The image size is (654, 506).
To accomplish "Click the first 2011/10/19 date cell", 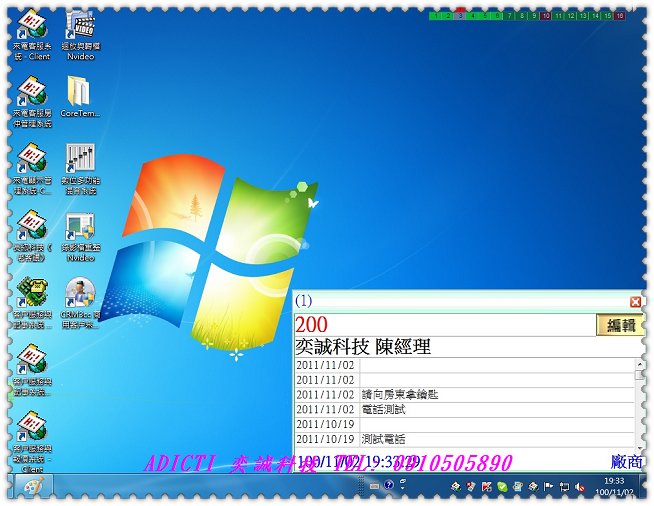I will pyautogui.click(x=326, y=424).
